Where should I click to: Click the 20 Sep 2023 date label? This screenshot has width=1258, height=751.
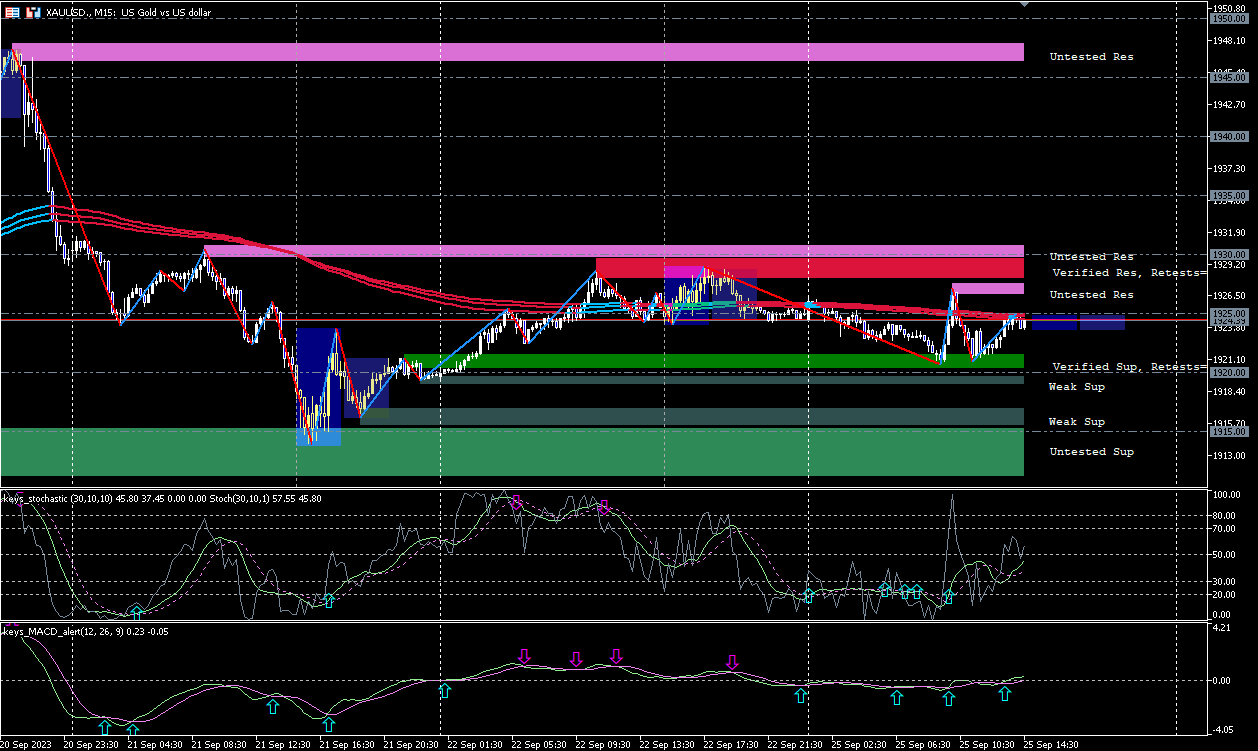pos(26,744)
